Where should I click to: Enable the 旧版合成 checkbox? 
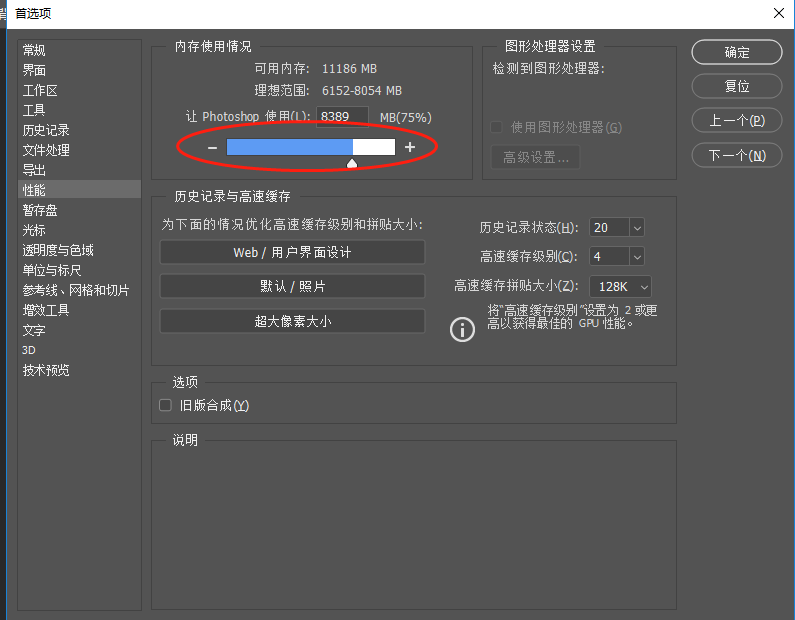(x=165, y=405)
